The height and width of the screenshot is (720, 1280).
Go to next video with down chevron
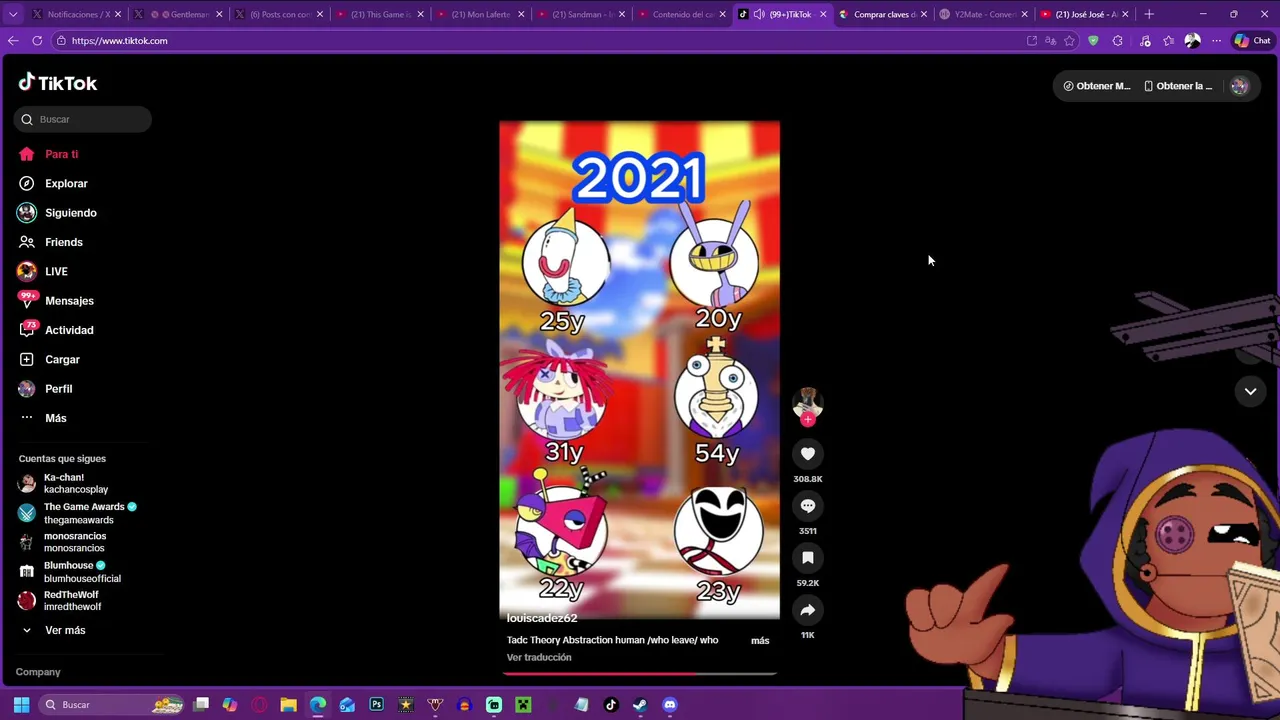[x=1250, y=391]
